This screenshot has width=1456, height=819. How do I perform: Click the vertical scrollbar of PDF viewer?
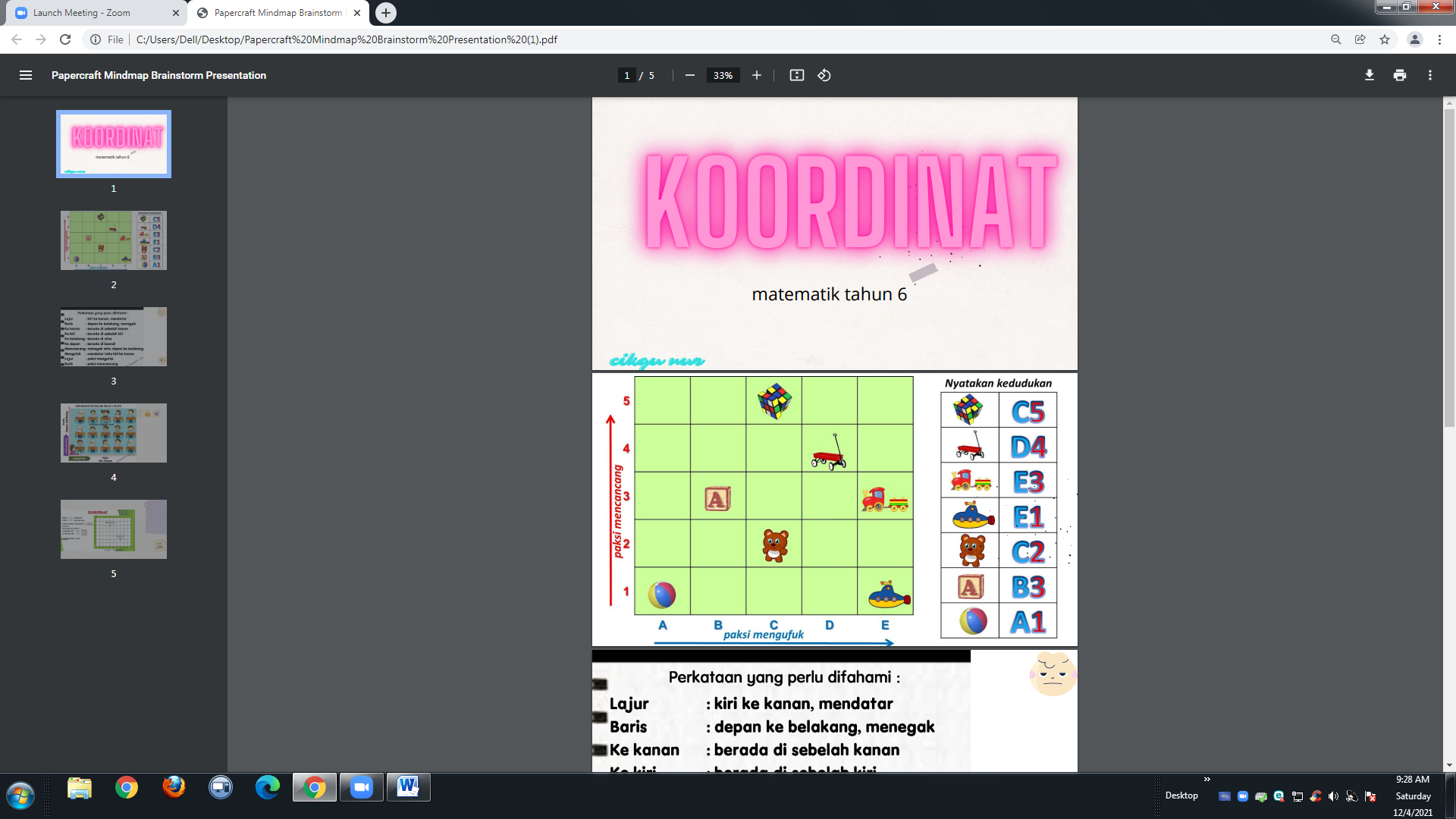click(x=1449, y=265)
